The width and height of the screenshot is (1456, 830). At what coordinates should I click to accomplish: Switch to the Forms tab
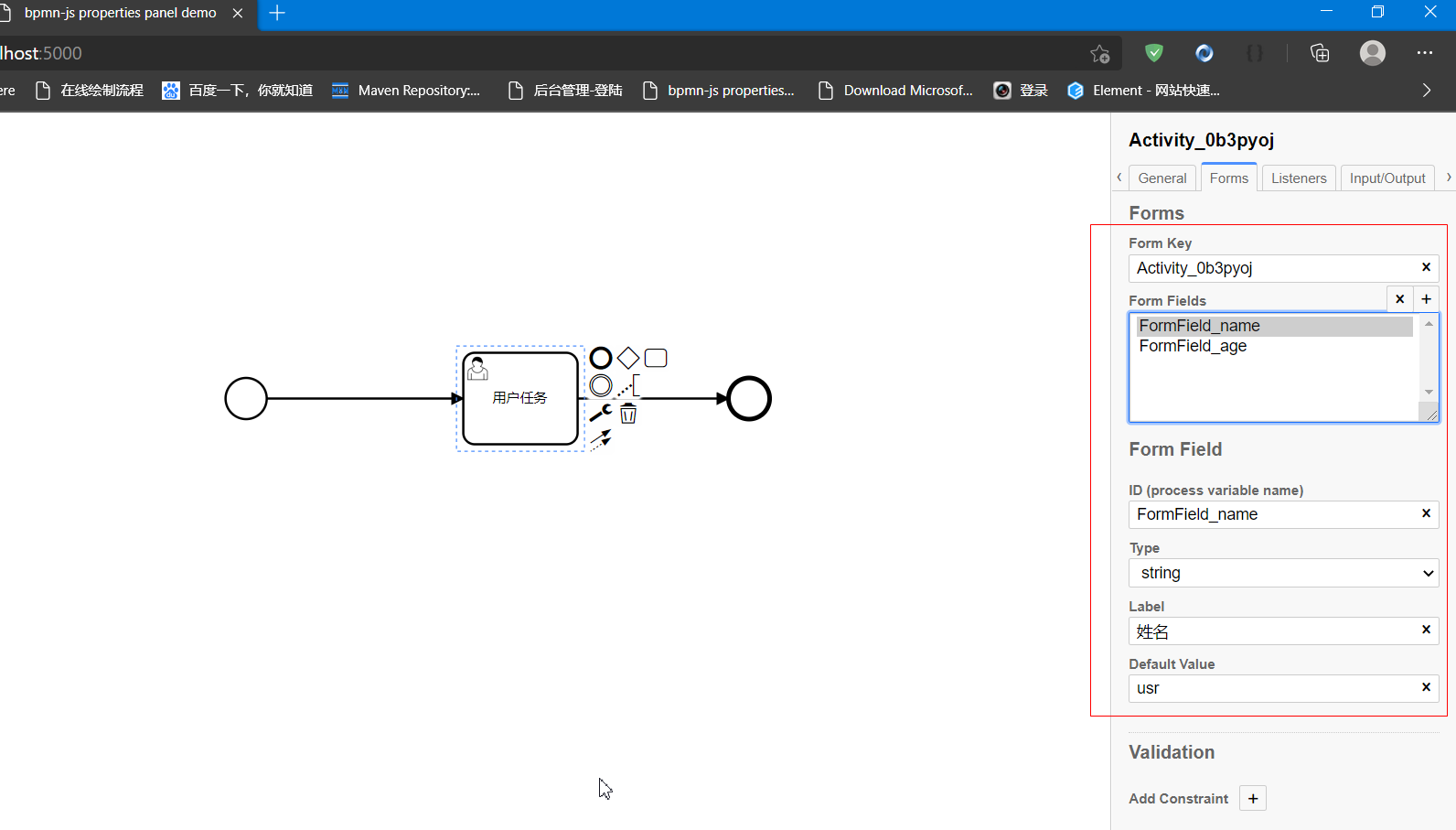pyautogui.click(x=1229, y=177)
